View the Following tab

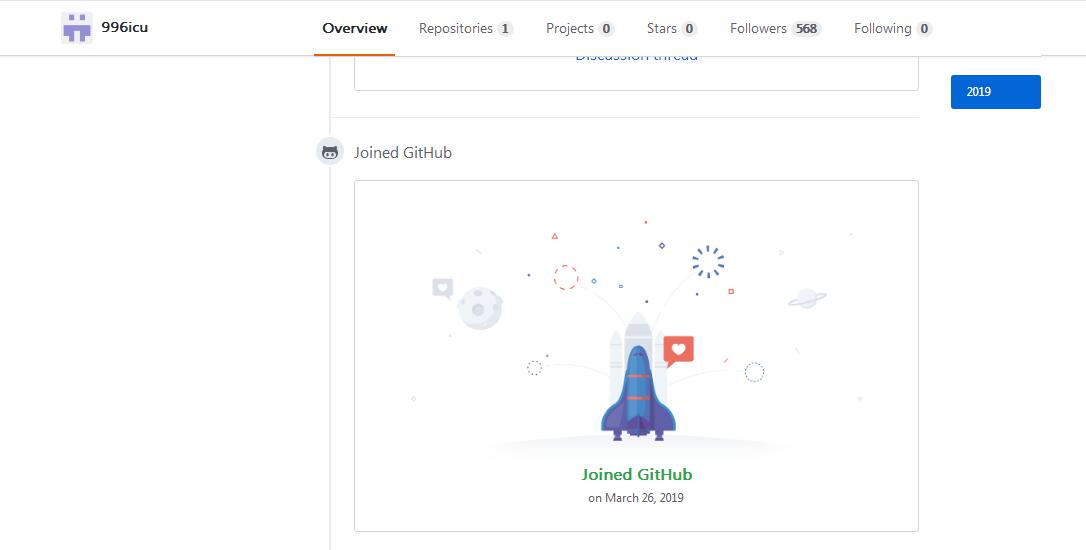(893, 28)
